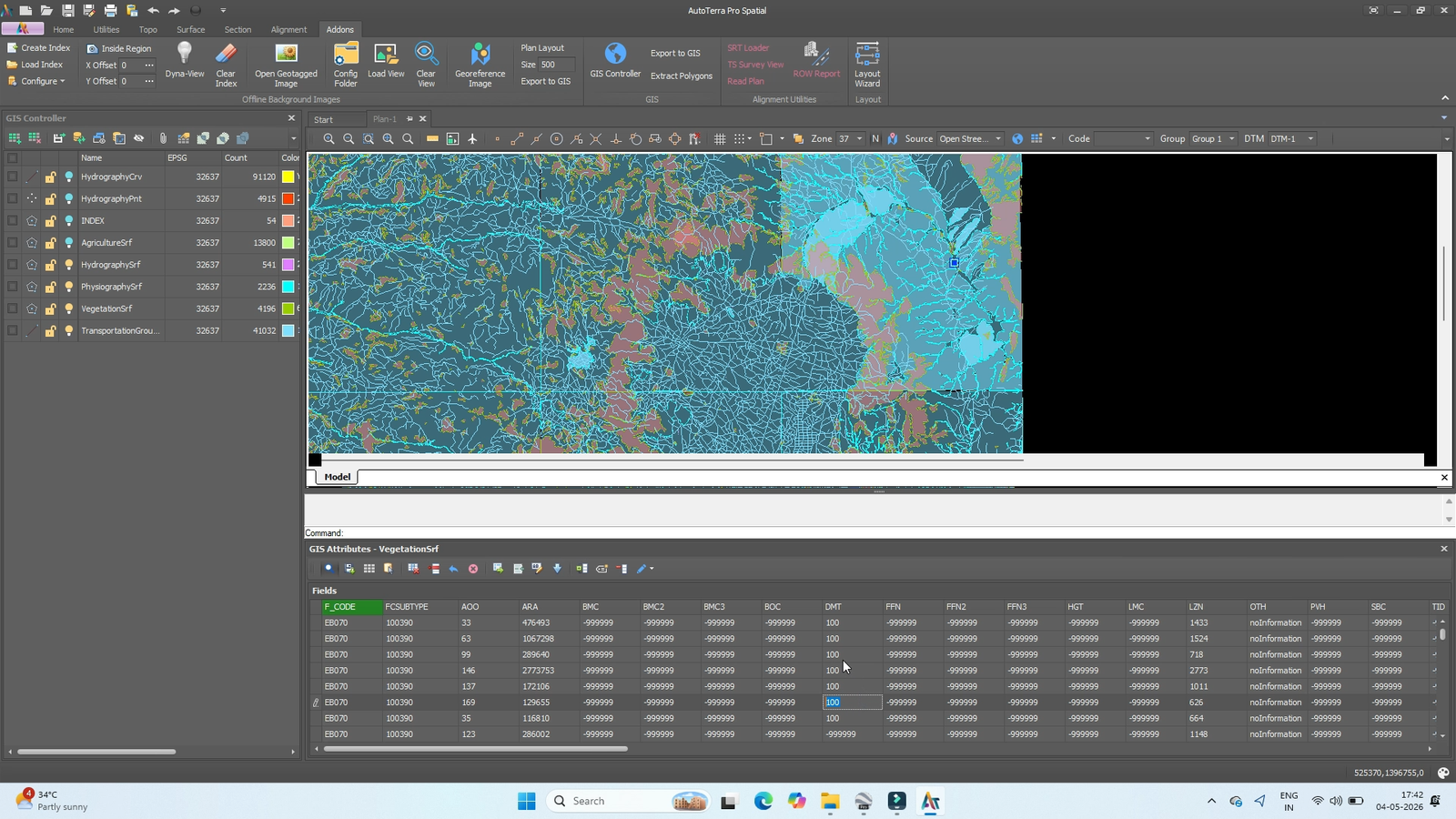Open the DTM-1 dropdown
Screen dimensions: 1456x819
[x=1292, y=138]
